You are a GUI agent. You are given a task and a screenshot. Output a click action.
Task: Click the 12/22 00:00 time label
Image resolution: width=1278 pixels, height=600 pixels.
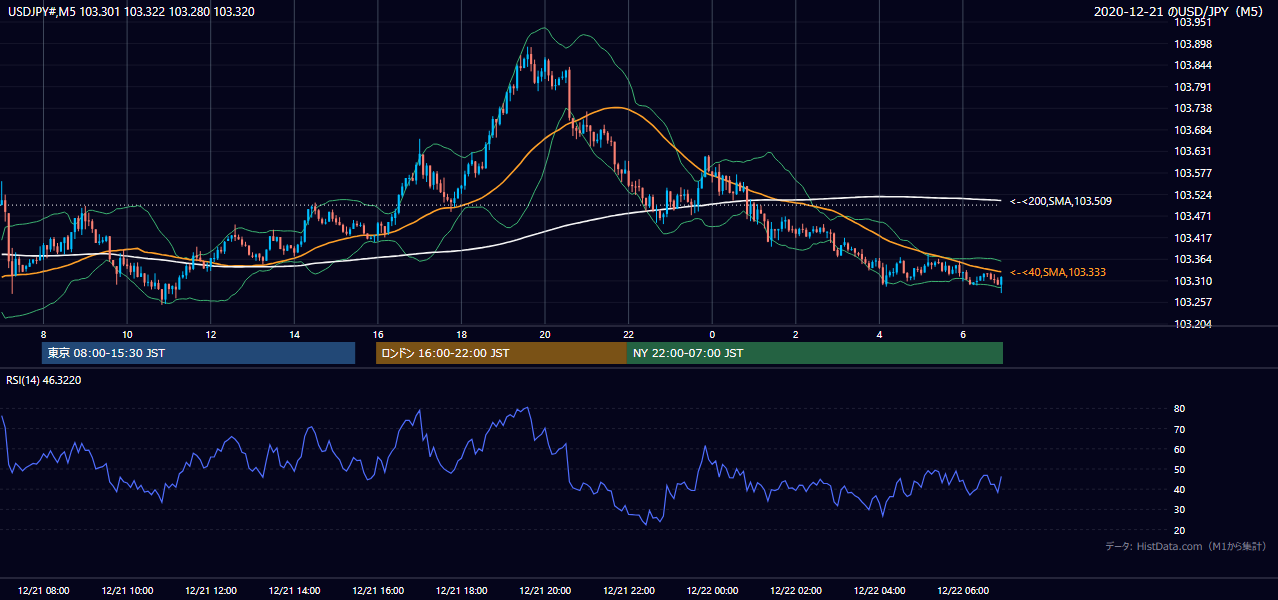[x=712, y=591]
